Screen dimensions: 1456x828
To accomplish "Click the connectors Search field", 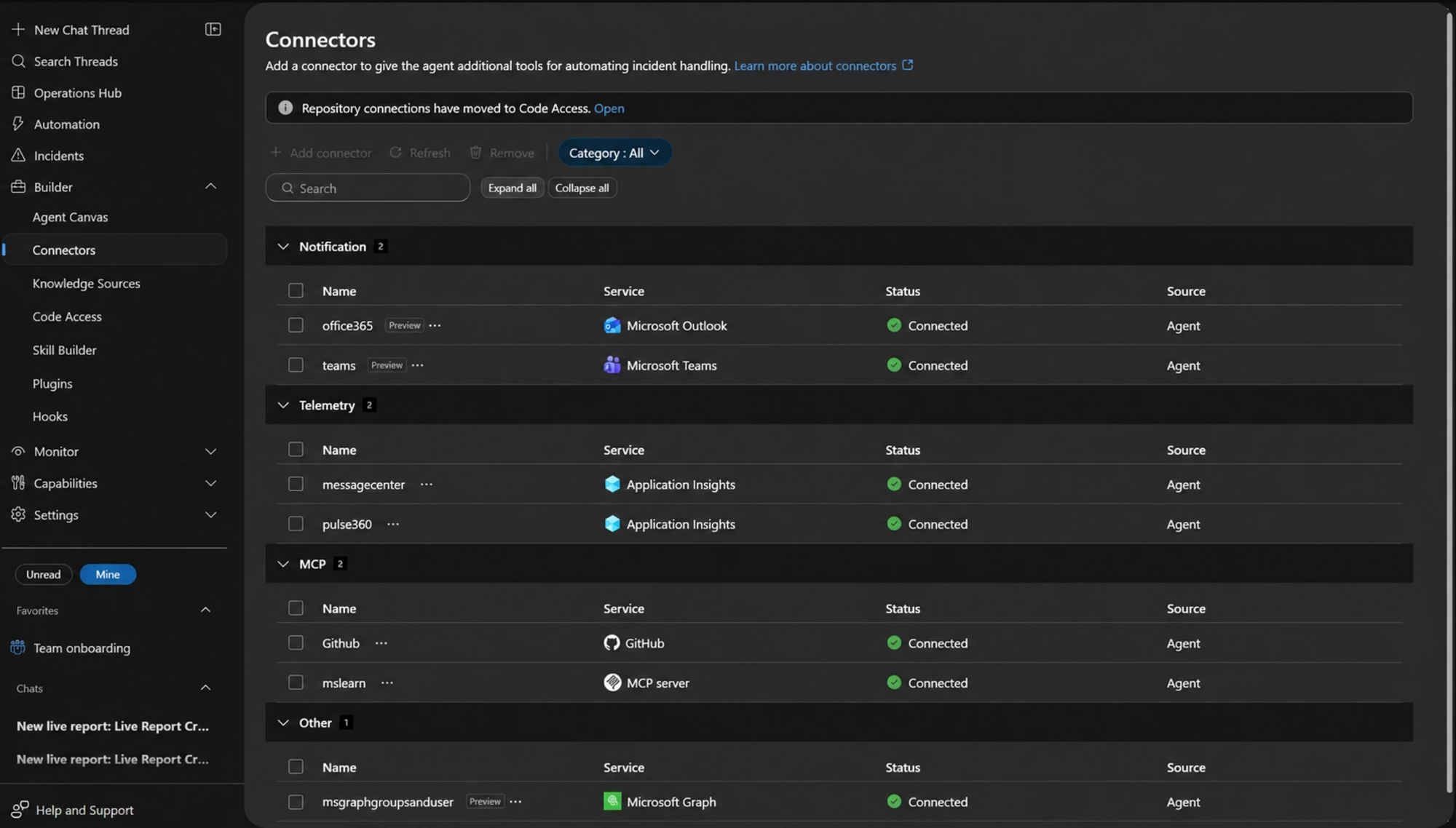I will point(368,188).
